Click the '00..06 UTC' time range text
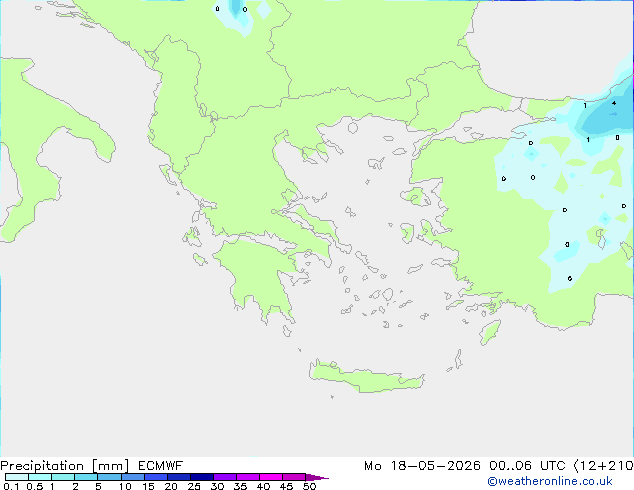The image size is (634, 490). click(527, 466)
